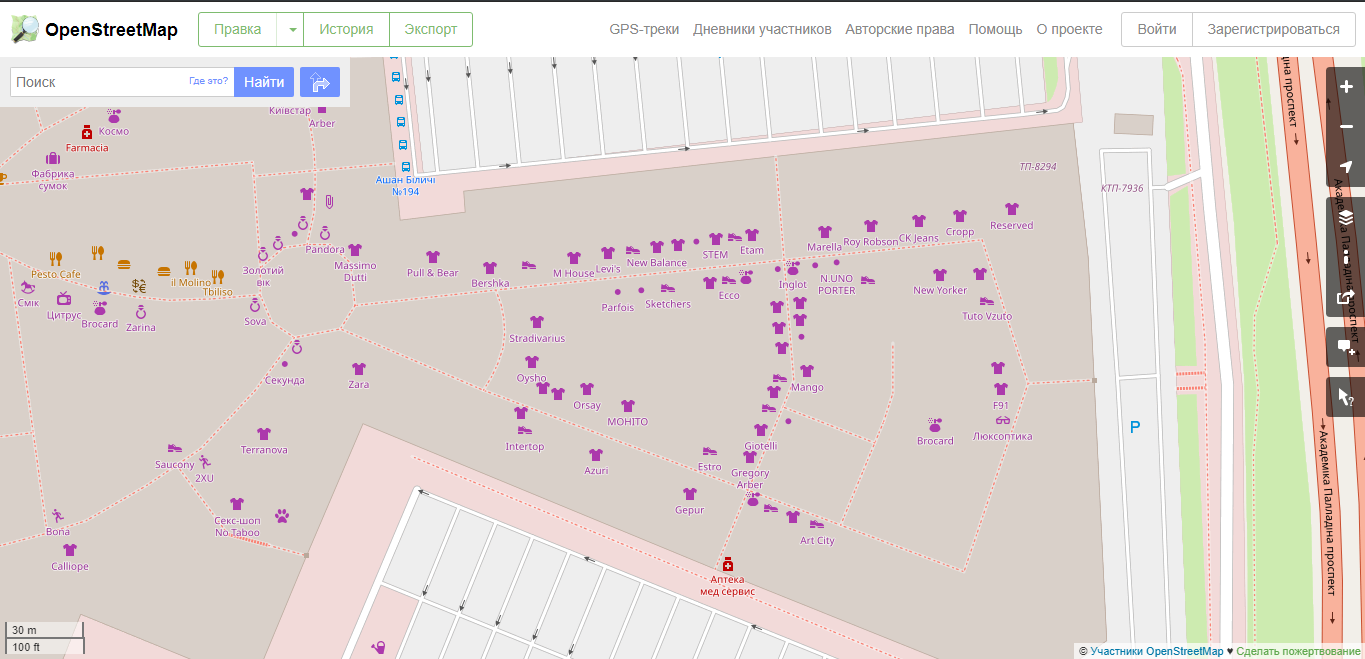Select the Фабрика сумок bag icon
This screenshot has width=1365, height=659.
point(52,158)
